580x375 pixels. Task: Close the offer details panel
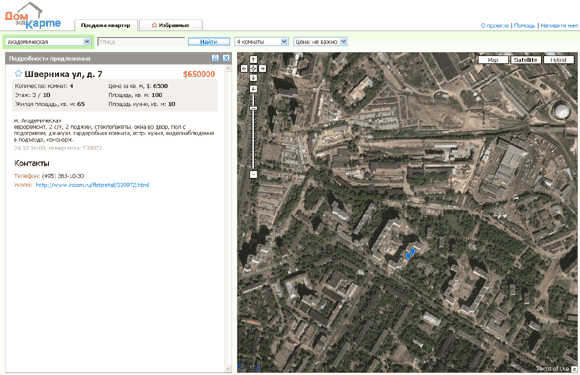226,58
